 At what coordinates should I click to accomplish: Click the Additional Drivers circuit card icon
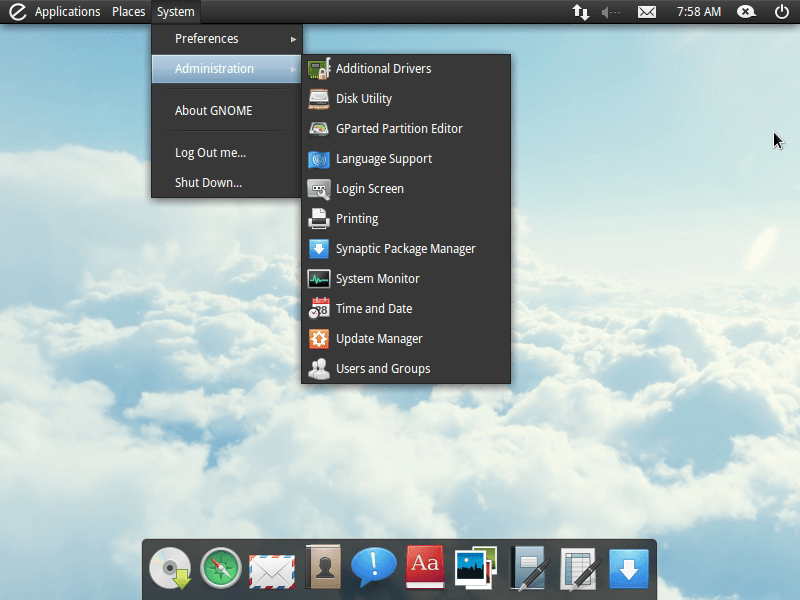click(x=319, y=69)
